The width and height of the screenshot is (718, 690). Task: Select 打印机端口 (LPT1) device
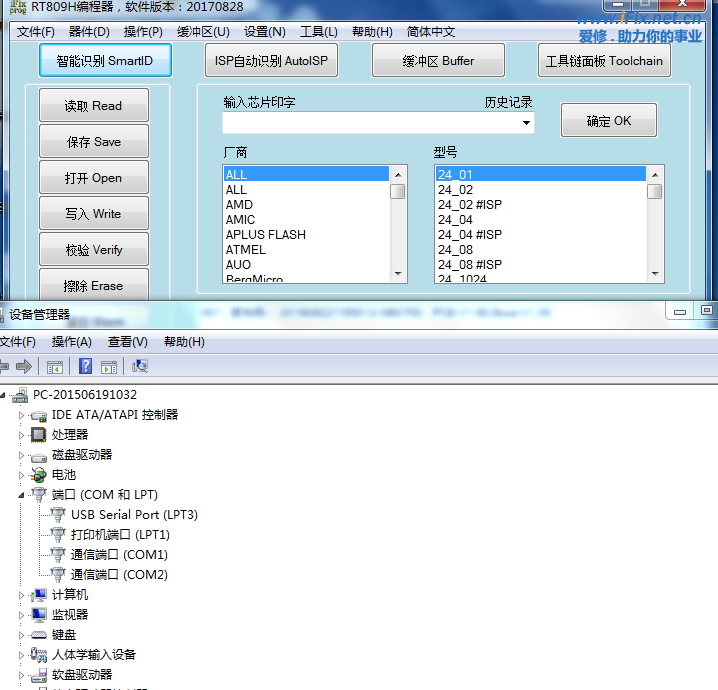(x=120, y=534)
